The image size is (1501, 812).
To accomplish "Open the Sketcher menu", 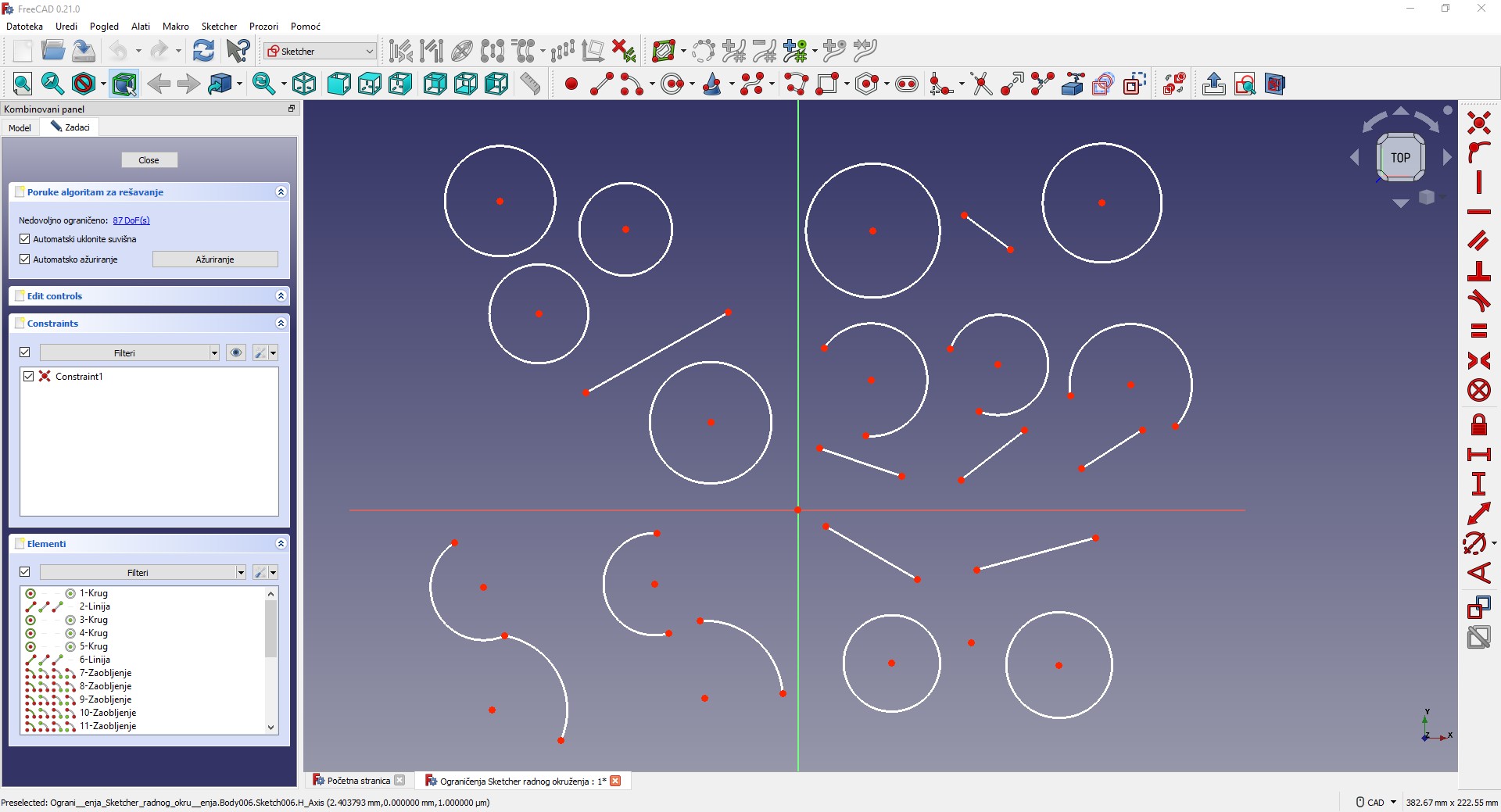I will tap(219, 26).
